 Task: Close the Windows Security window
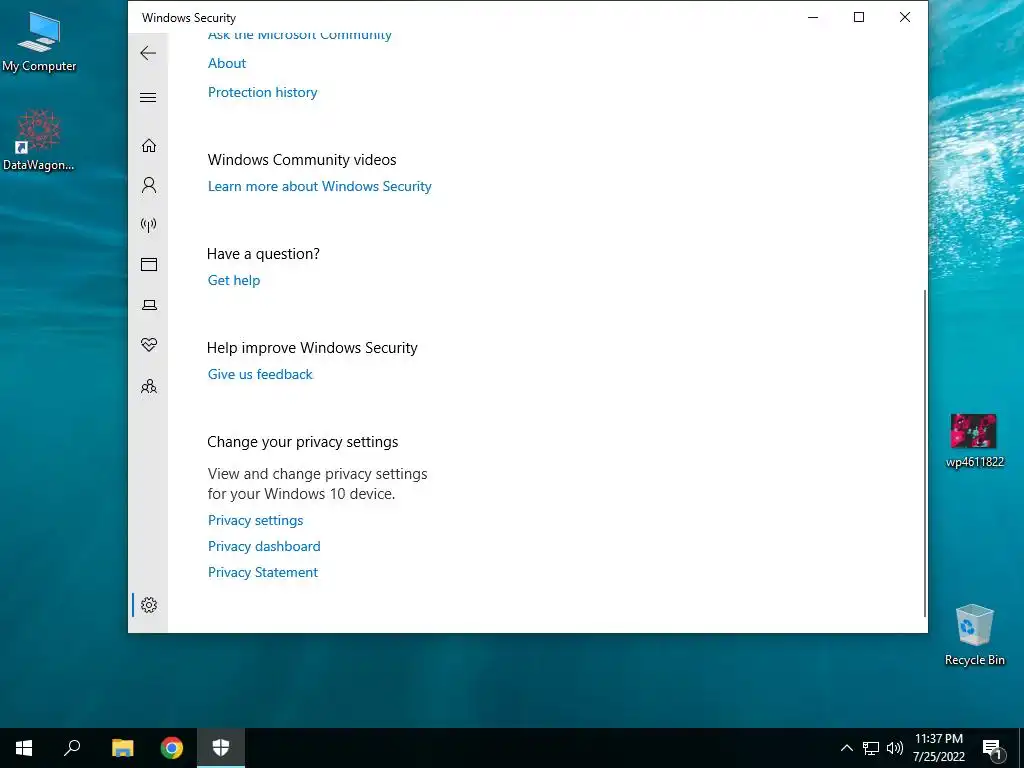coord(904,18)
